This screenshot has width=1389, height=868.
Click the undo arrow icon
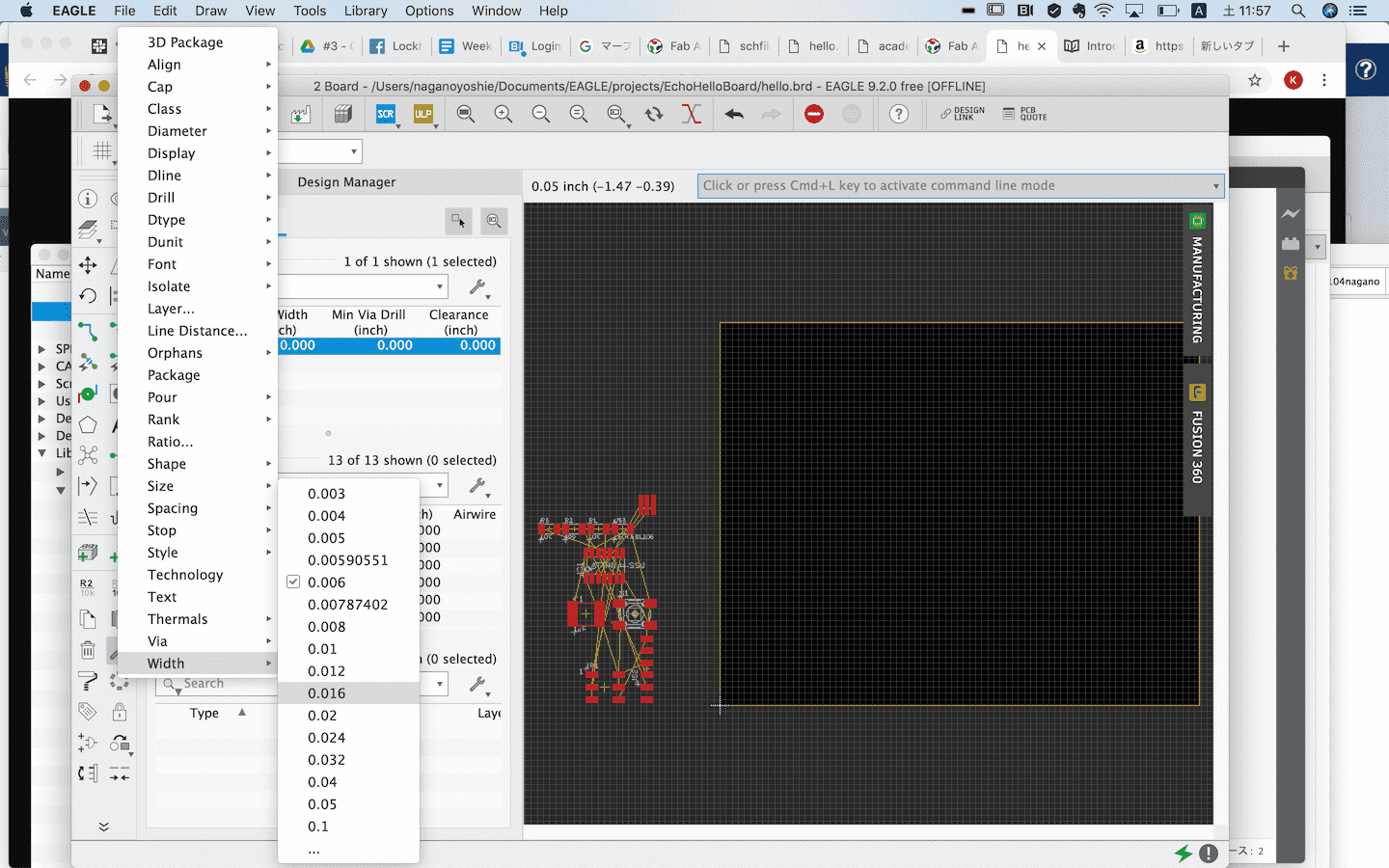point(734,114)
